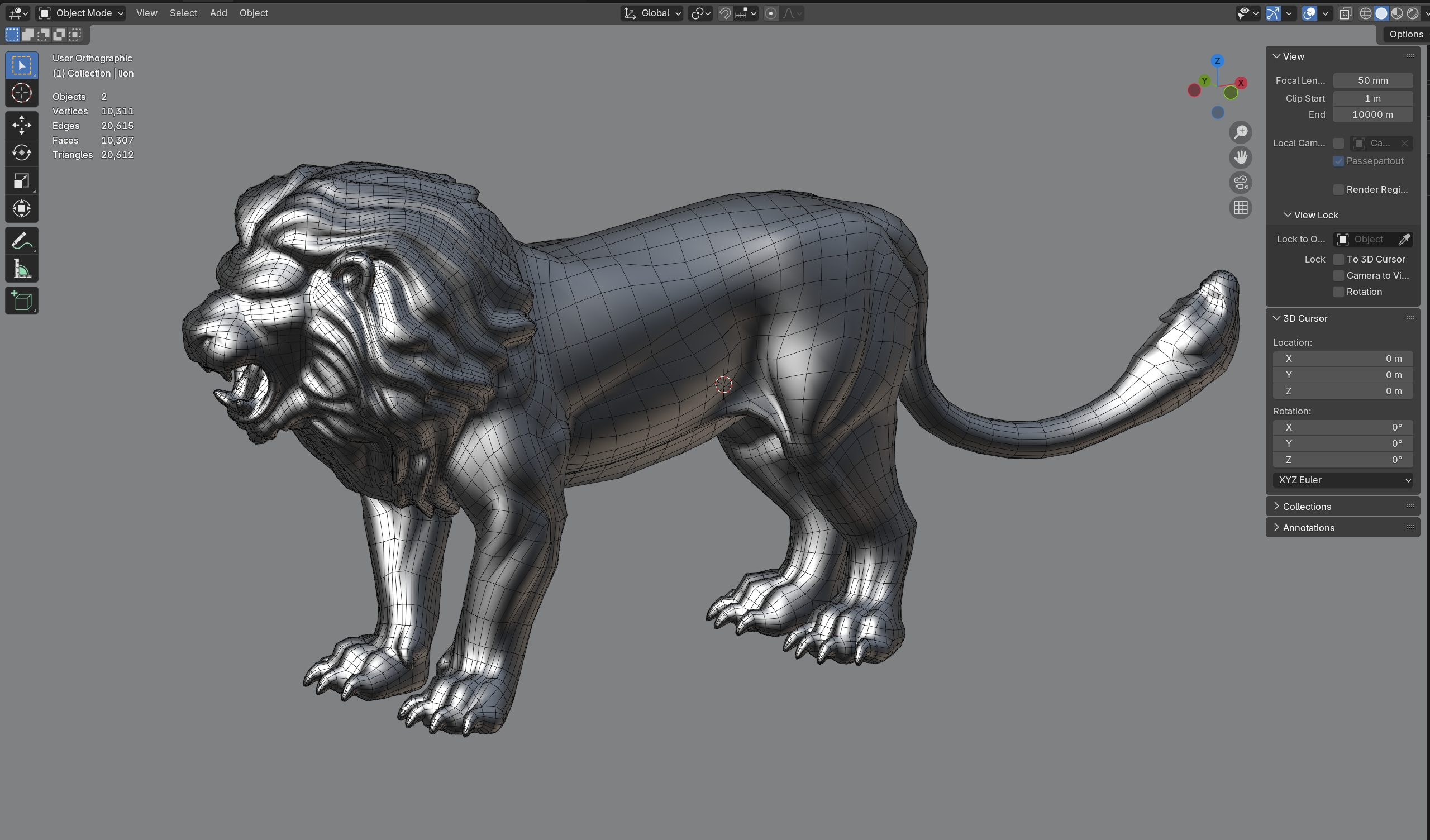
Task: Enable Lock To 3D Cursor checkbox
Action: tap(1338, 259)
